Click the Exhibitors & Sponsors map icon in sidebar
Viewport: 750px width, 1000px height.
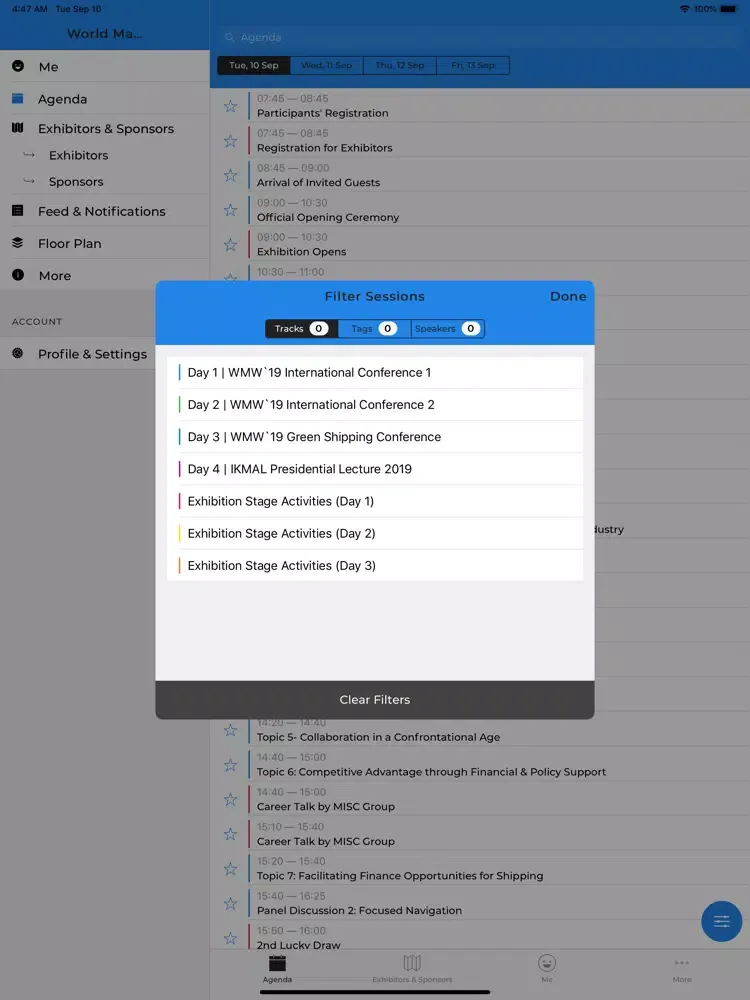18,128
